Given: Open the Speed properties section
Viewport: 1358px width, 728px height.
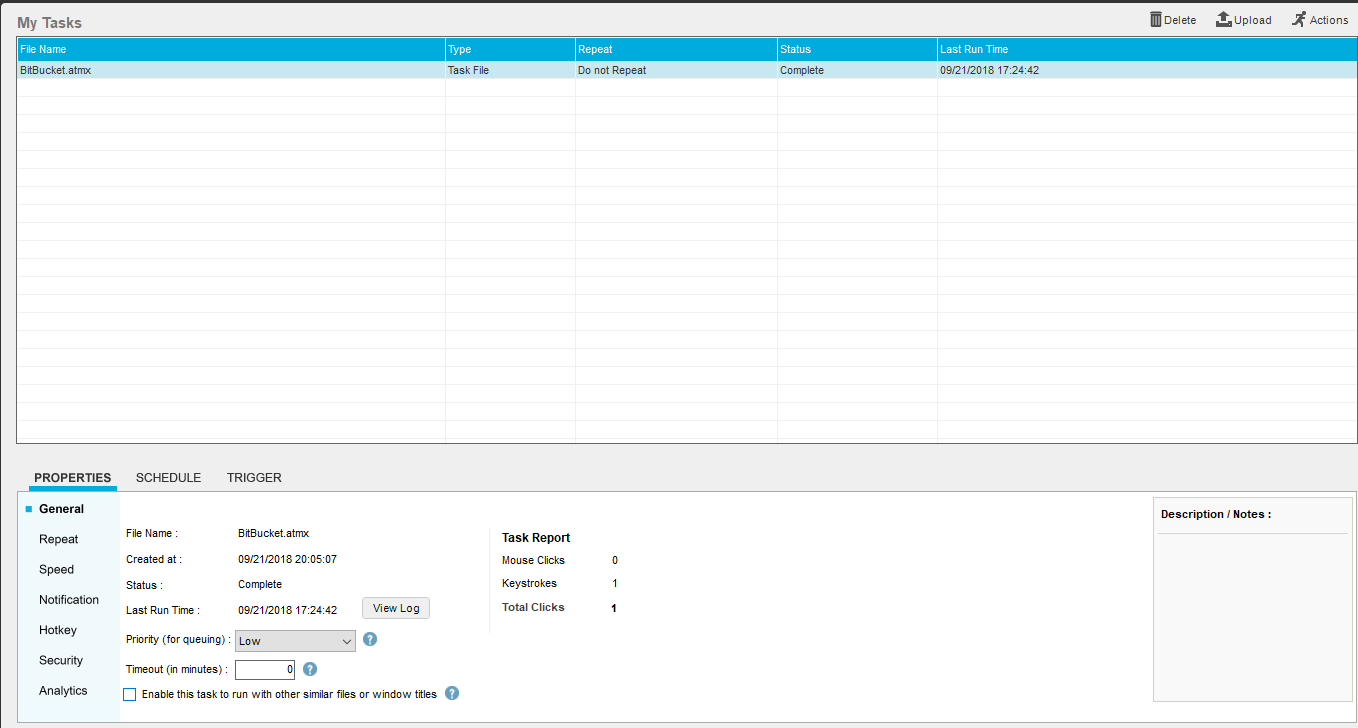Looking at the screenshot, I should click(57, 569).
